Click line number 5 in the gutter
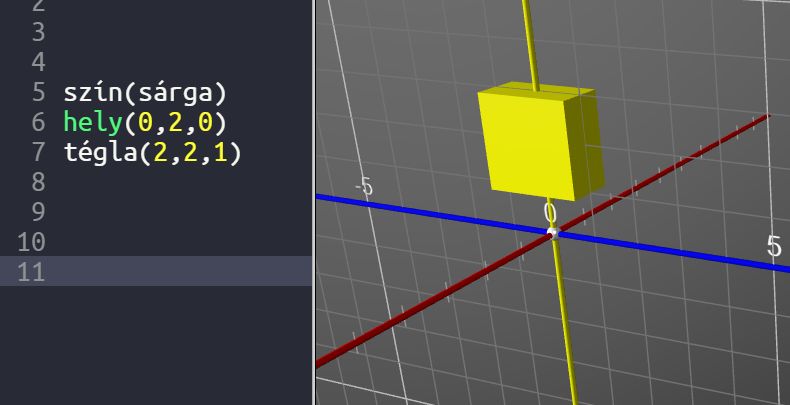Screen dimensions: 790x405 38,94
